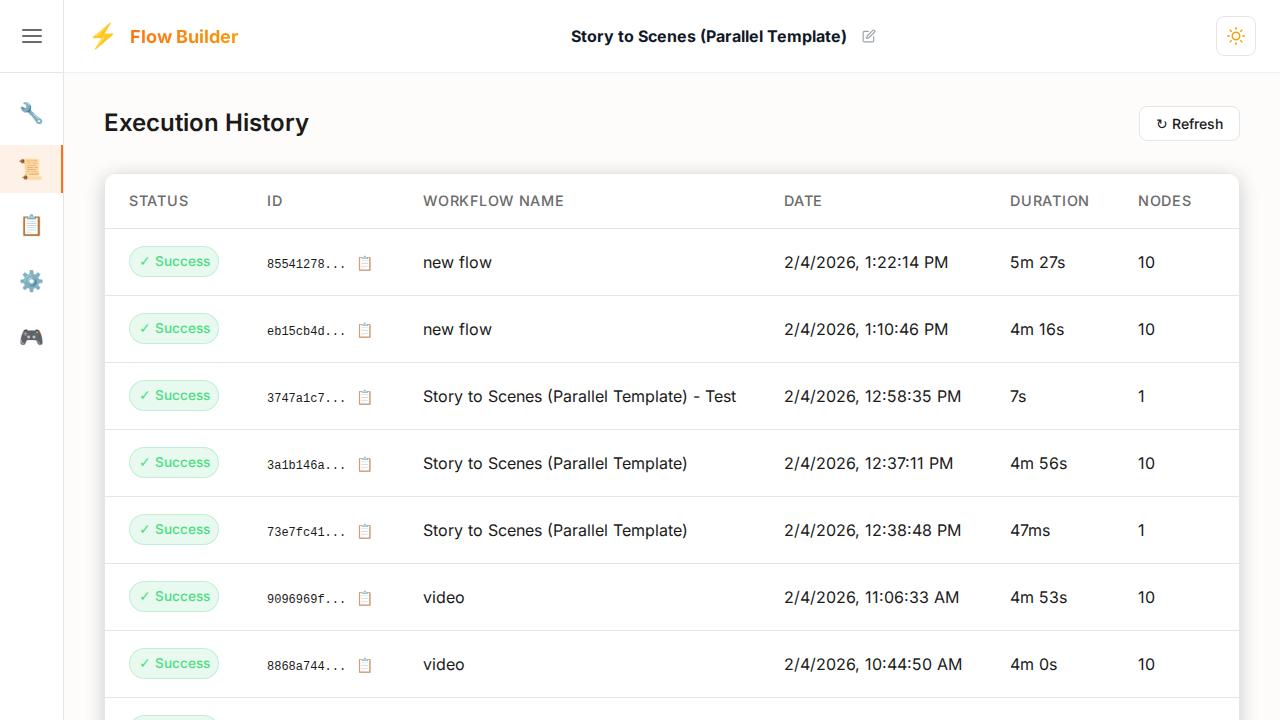Image resolution: width=1280 pixels, height=720 pixels.
Task: Edit the workflow title pencil icon
Action: click(869, 36)
